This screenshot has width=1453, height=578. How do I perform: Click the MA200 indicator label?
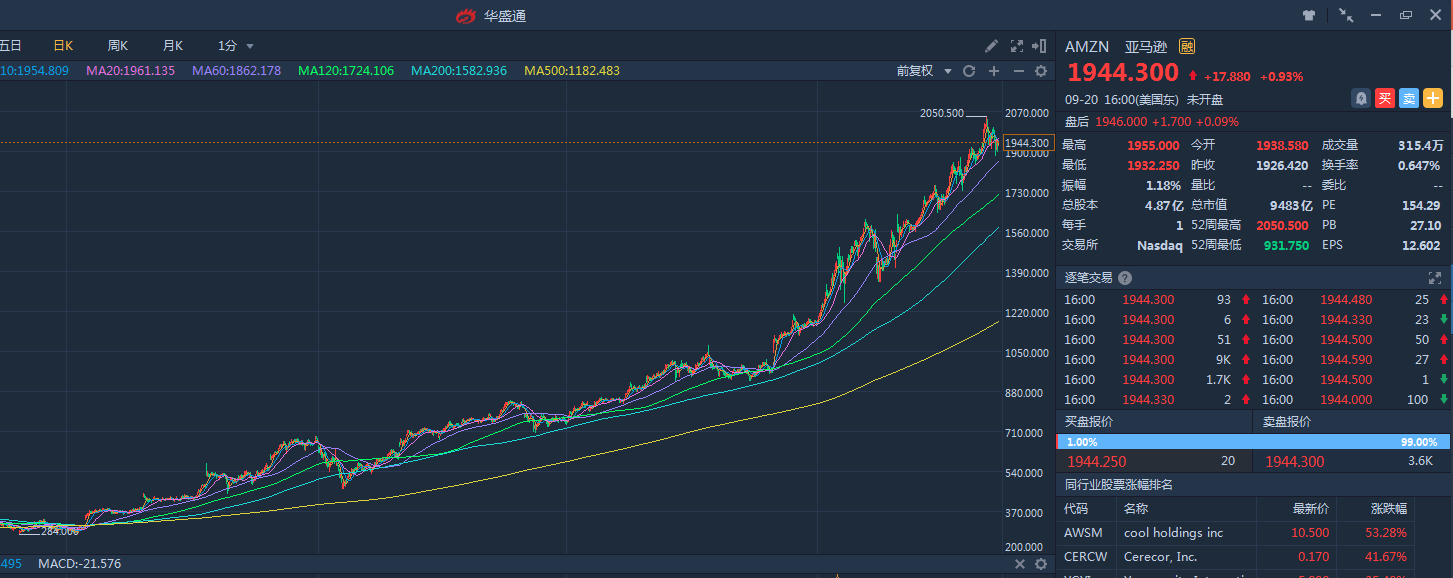point(459,71)
